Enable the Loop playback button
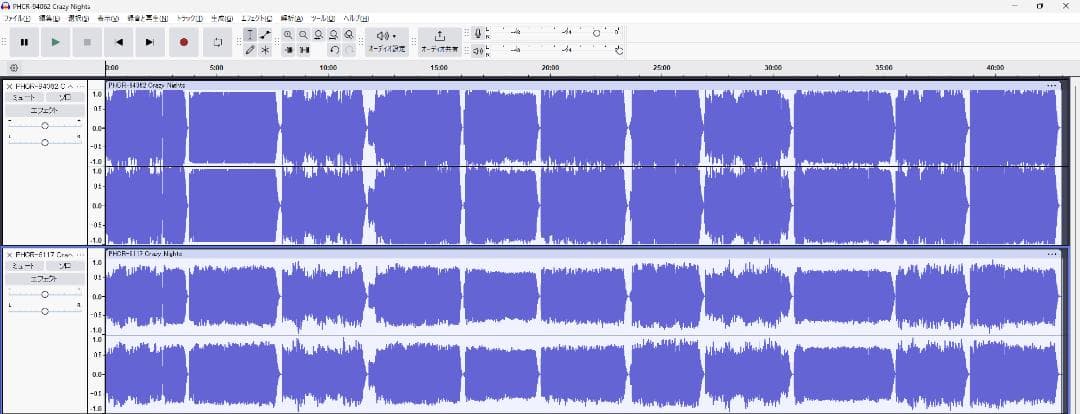The width and height of the screenshot is (1080, 414). pyautogui.click(x=217, y=42)
